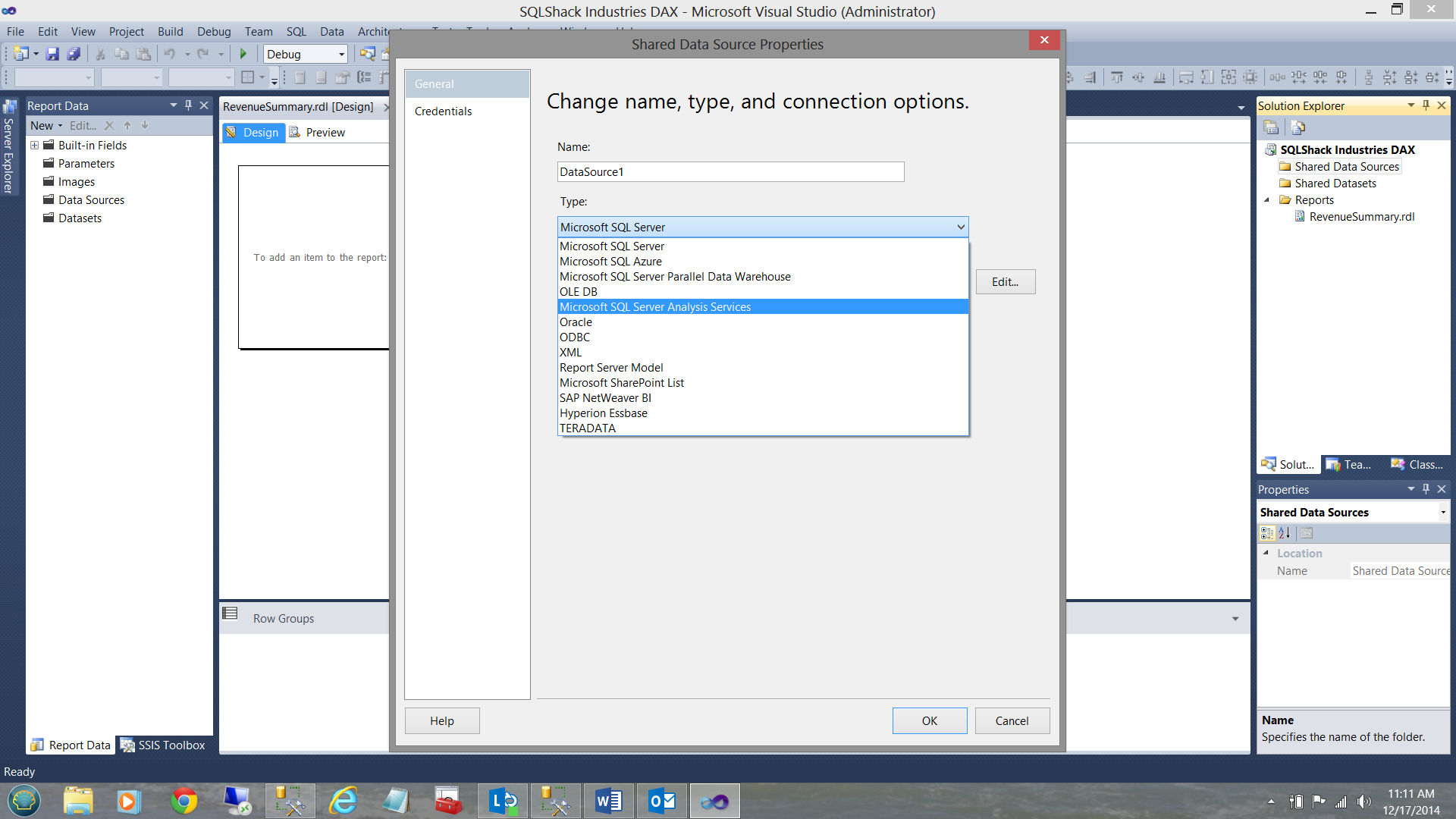
Task: Toggle auto-hide pin on Solution Explorer
Action: [x=1426, y=105]
